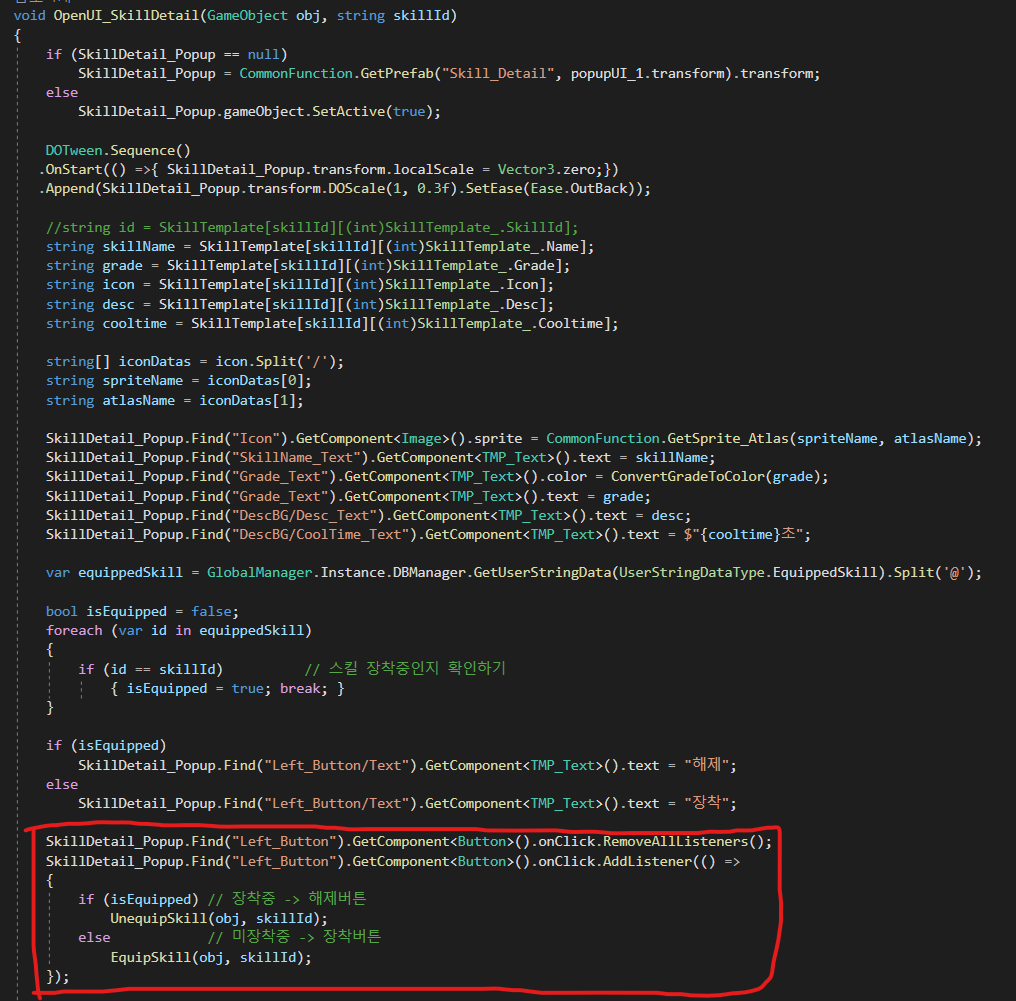Select the "장착" string literal
This screenshot has height=1001, width=1016.
[x=707, y=803]
